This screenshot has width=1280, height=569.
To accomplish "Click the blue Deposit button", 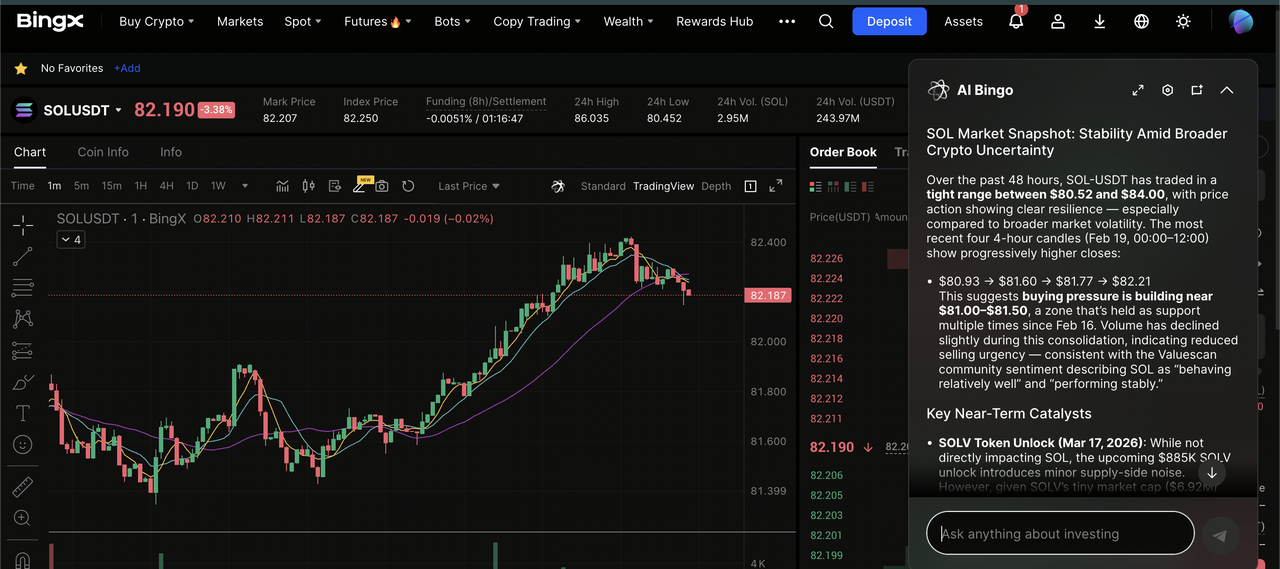I will click(x=889, y=21).
